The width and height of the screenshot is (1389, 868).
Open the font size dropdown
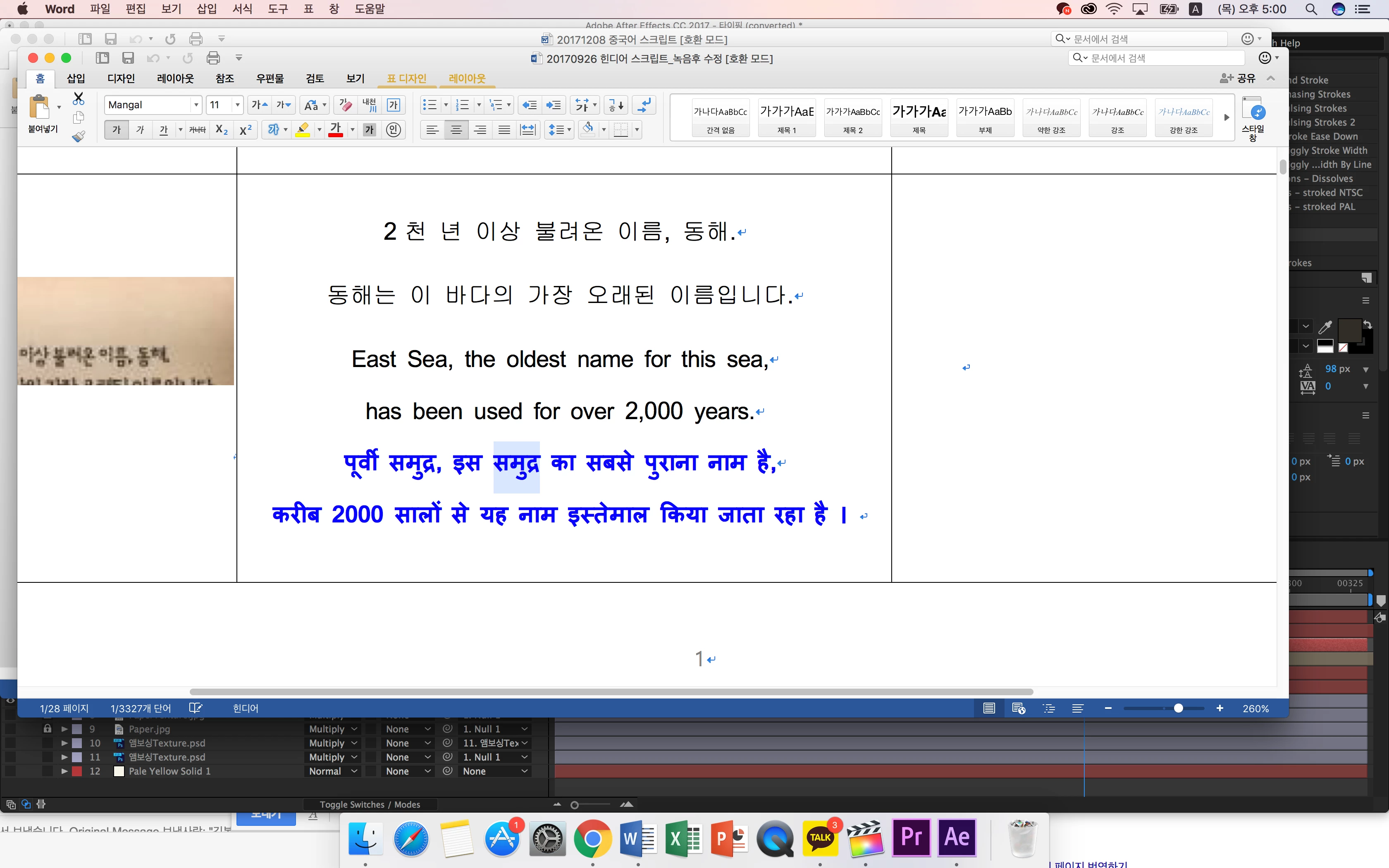[237, 105]
